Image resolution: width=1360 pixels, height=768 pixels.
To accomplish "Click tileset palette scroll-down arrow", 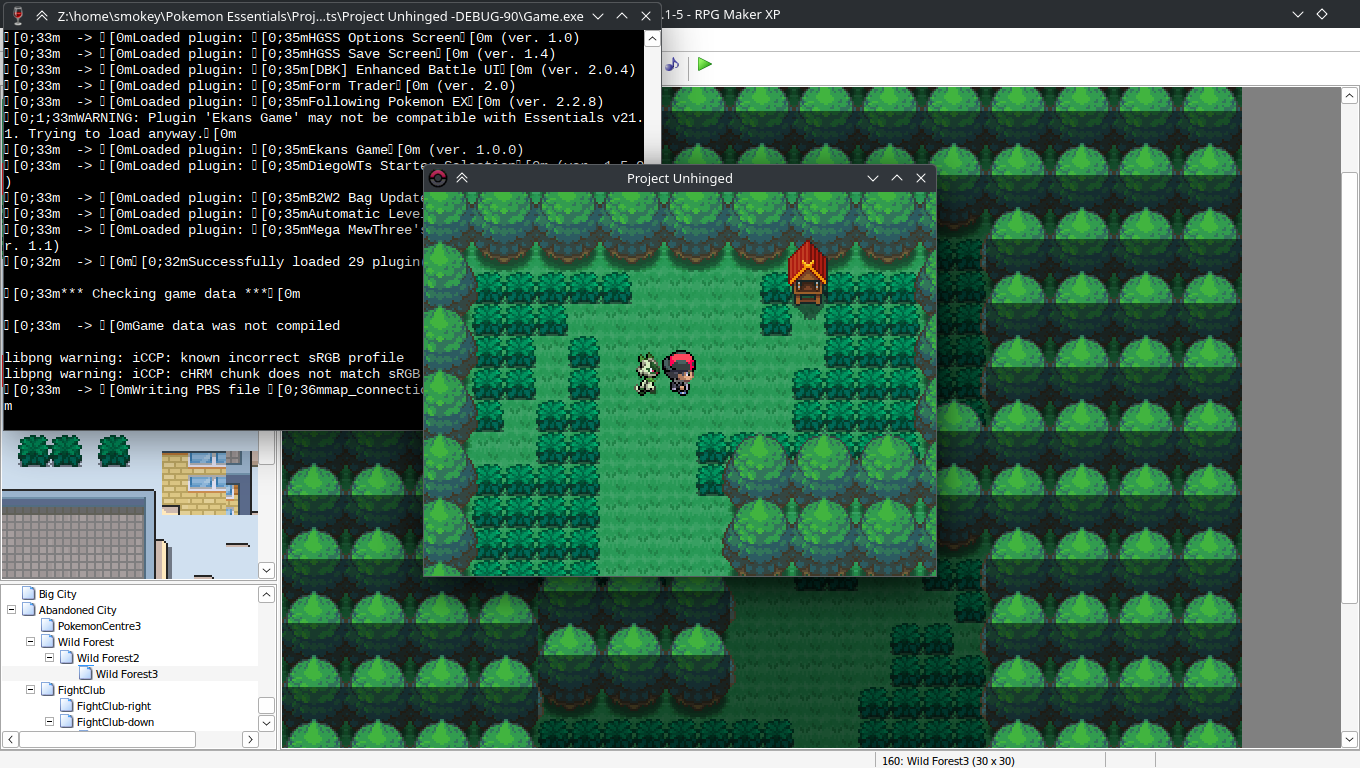I will click(267, 570).
